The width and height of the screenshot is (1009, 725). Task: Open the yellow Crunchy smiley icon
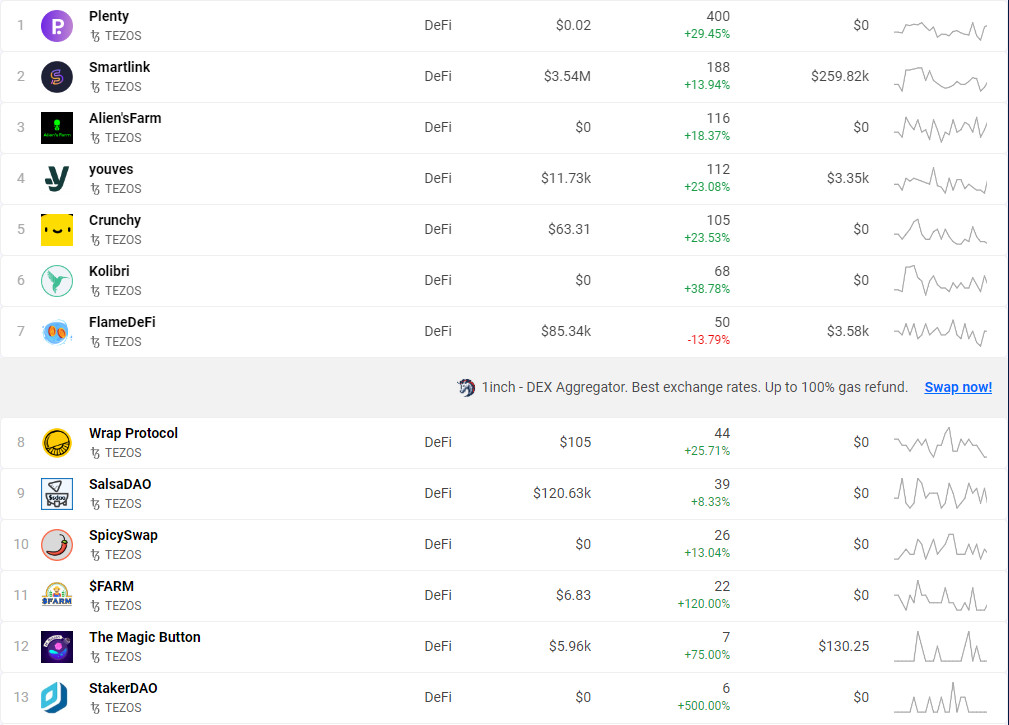point(57,230)
